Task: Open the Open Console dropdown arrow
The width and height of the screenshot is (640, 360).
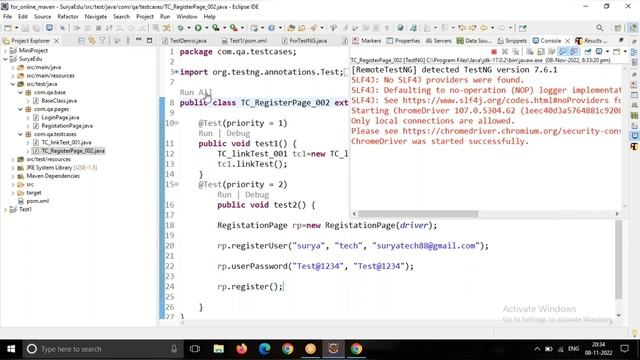Action: (x=625, y=52)
